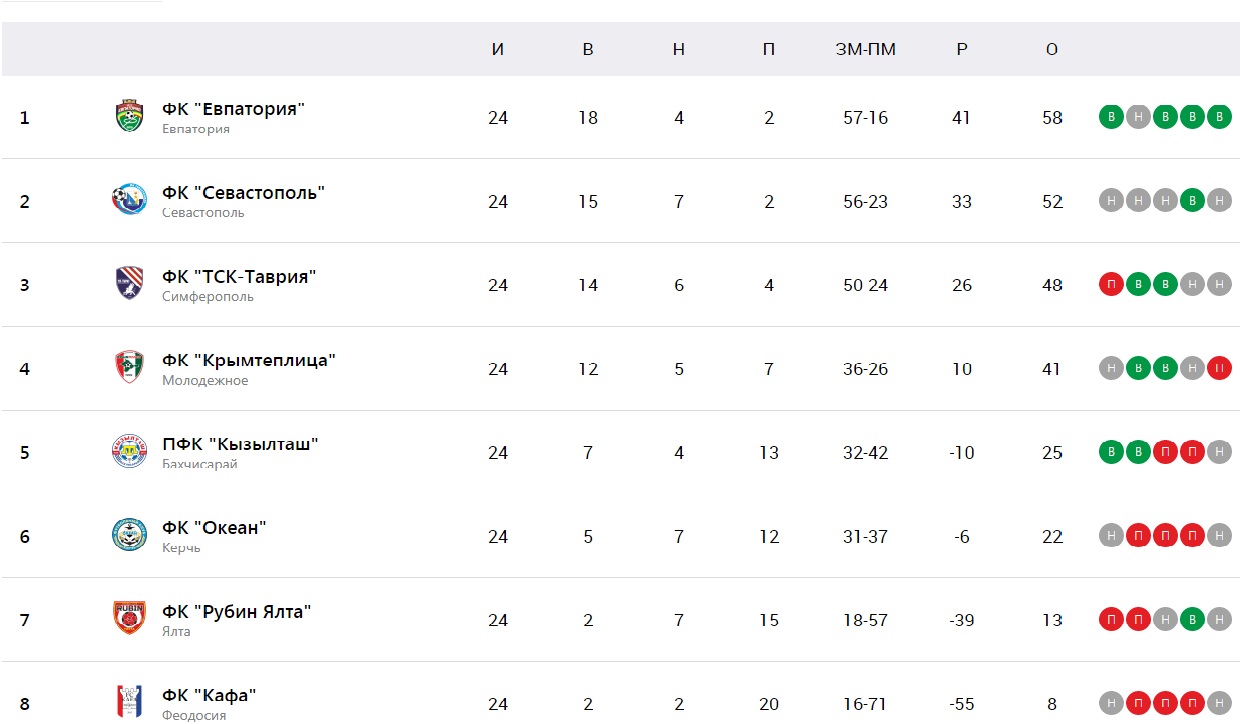This screenshot has width=1240, height=724.
Task: Select the Kyzyltash round club logo
Action: pos(129,452)
